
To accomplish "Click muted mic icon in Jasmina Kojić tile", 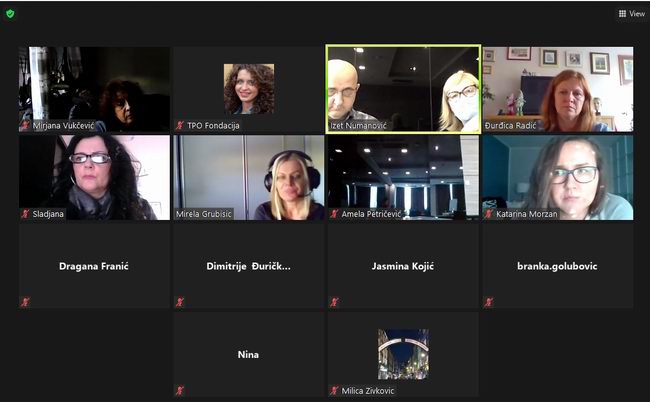I will point(335,302).
